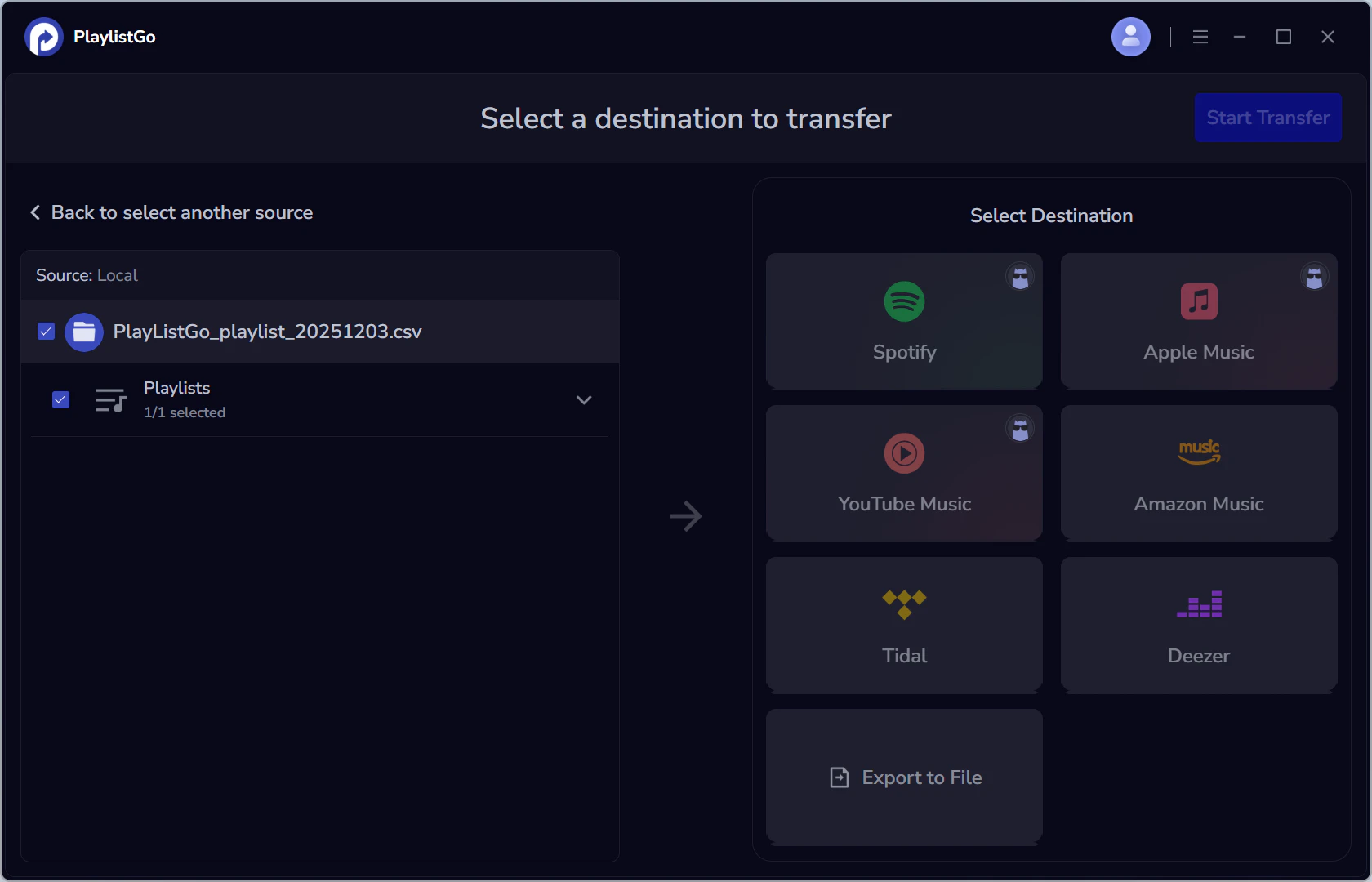Expand the Playlists list chevron
1372x882 pixels.
(x=583, y=400)
